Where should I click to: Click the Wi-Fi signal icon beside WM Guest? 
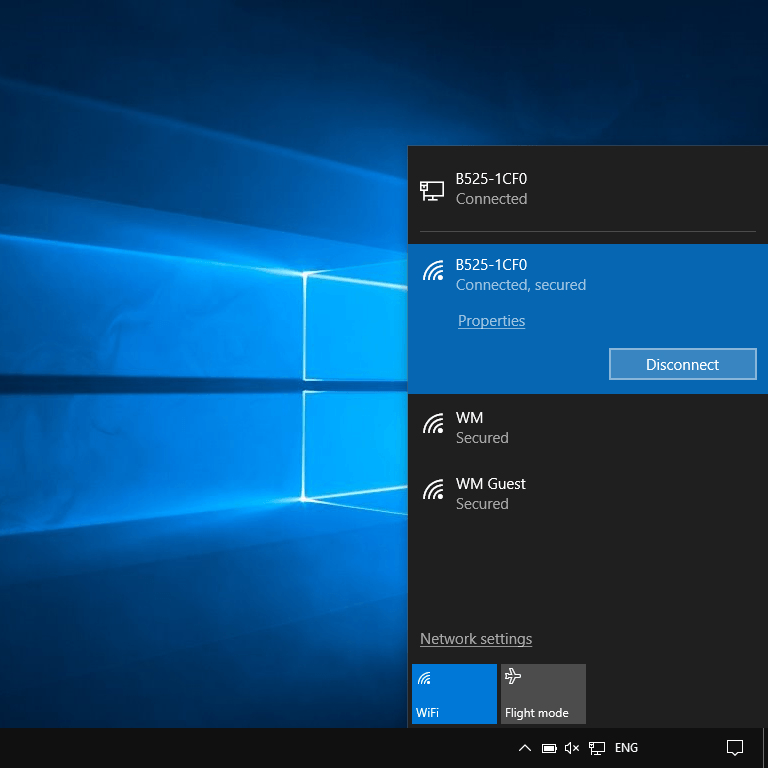[x=433, y=490]
